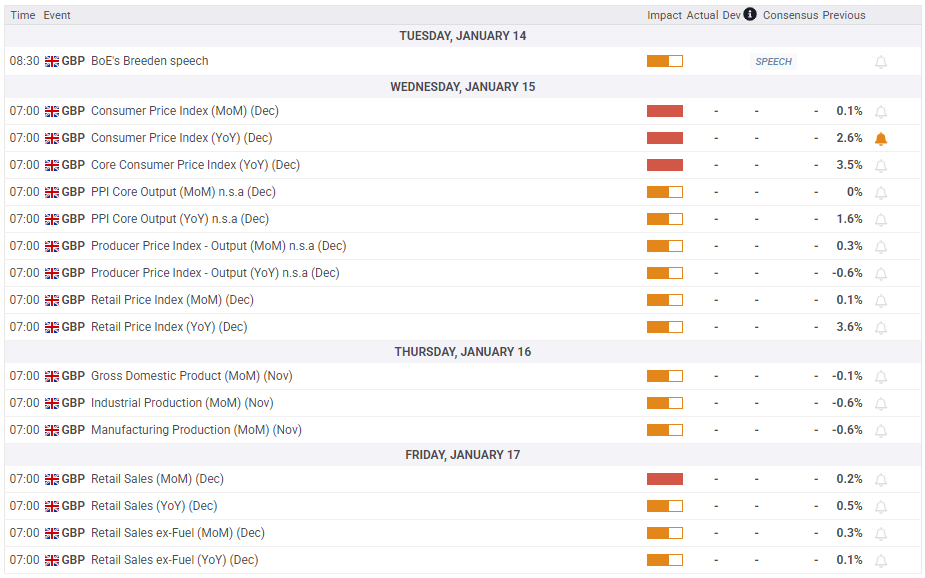Expand Gross Domestic Product (MoM) (Nov) details
Image resolution: width=925 pixels, height=578 pixels.
tap(462, 376)
